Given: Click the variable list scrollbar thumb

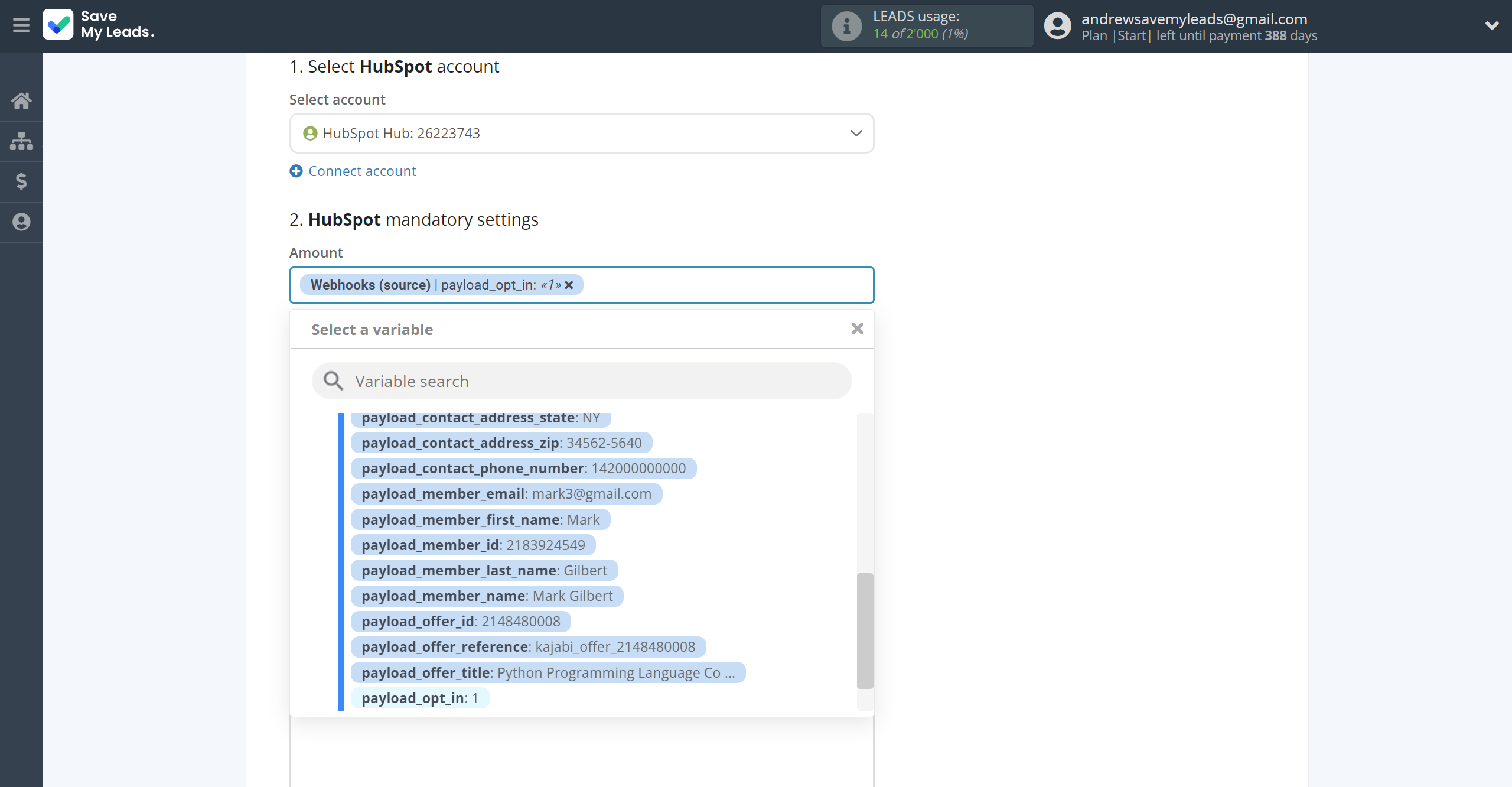Looking at the screenshot, I should click(865, 630).
